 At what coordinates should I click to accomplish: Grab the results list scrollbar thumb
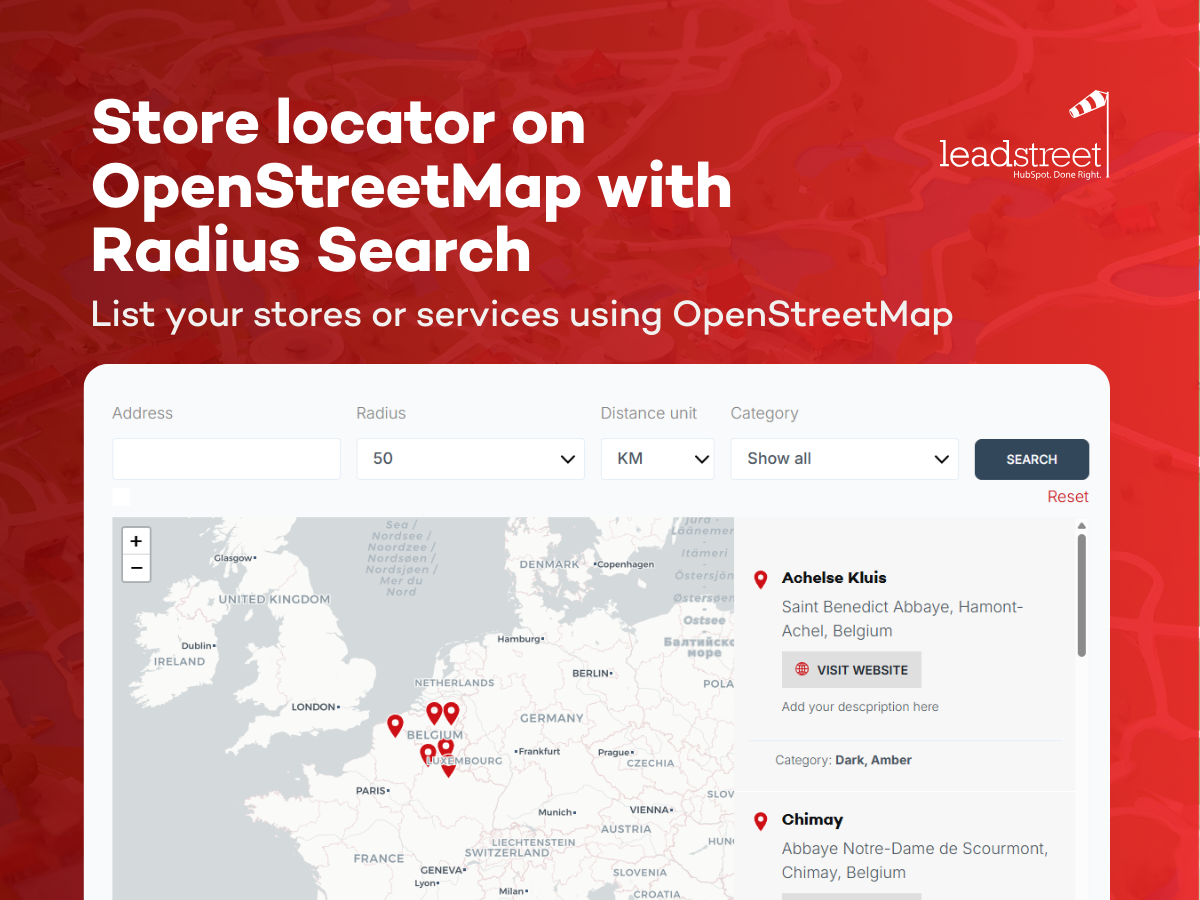coord(1081,595)
